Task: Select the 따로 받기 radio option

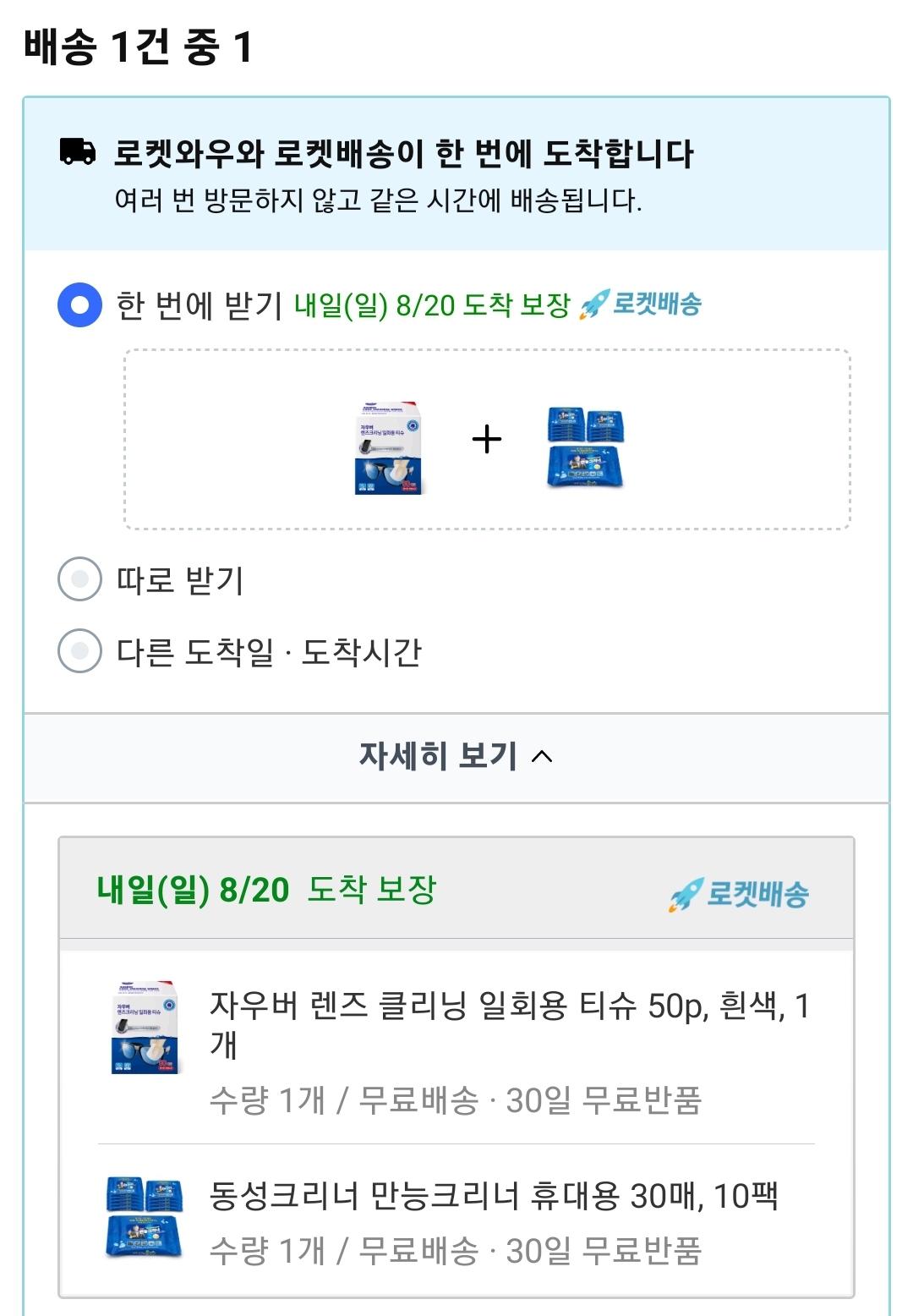Action: point(80,579)
